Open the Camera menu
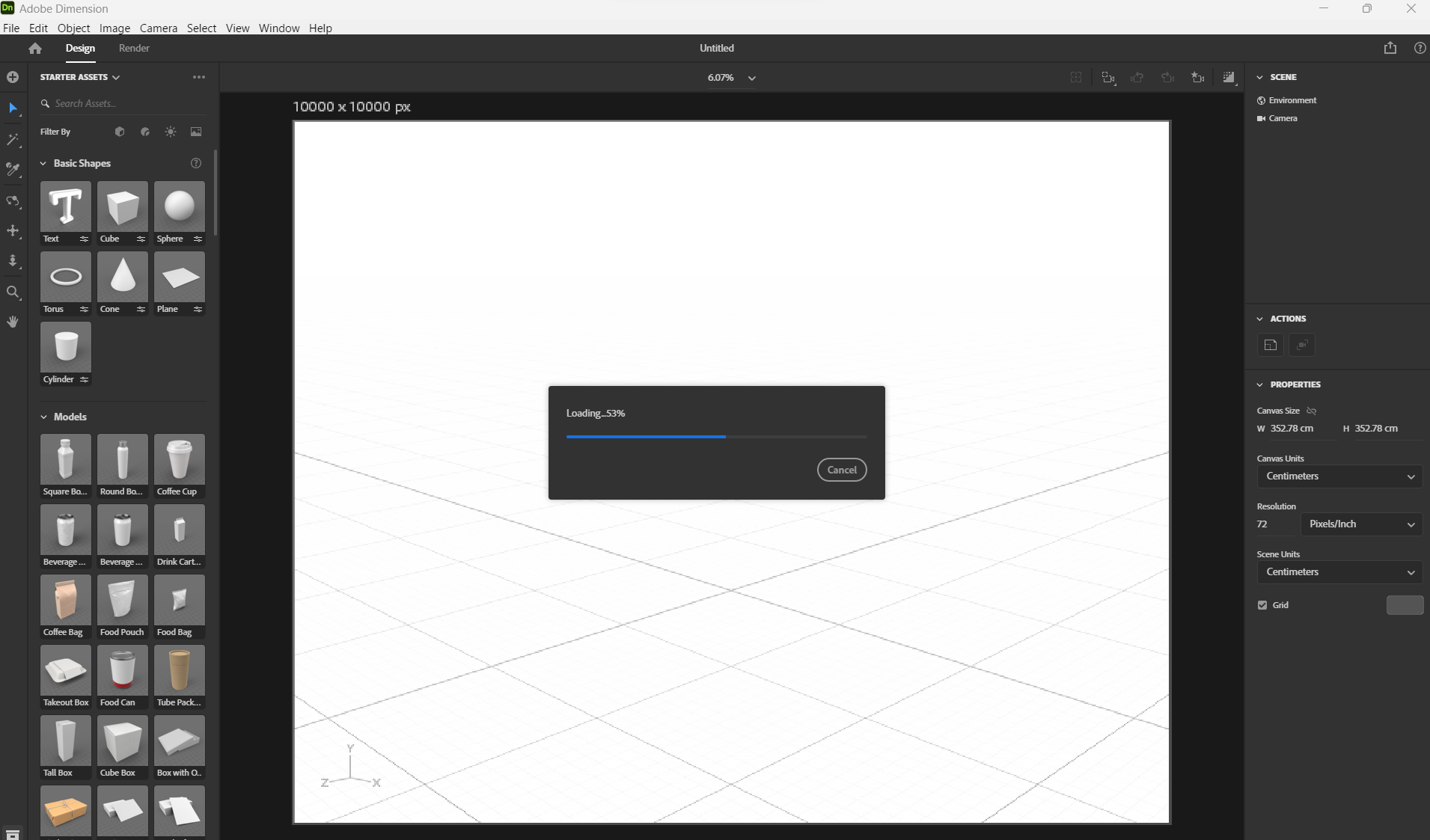 click(158, 28)
